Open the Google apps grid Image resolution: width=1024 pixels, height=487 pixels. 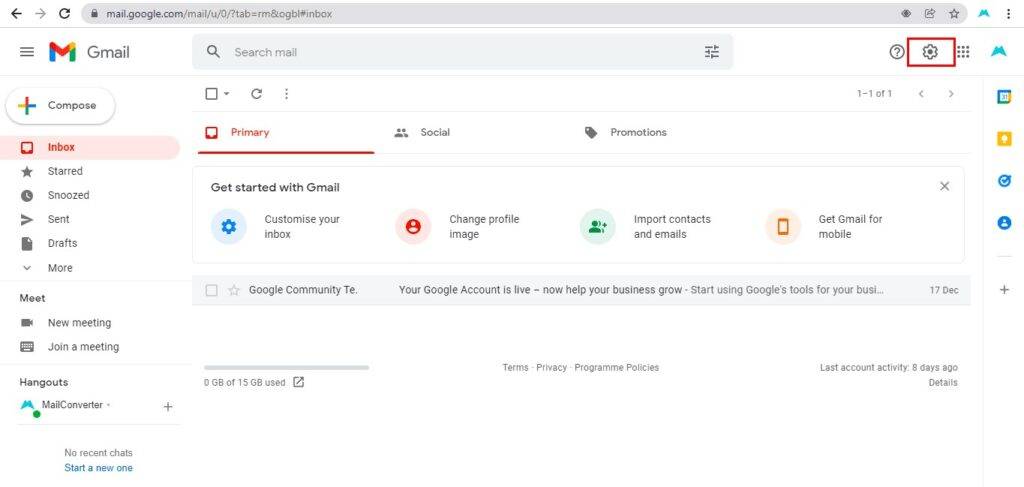[x=963, y=52]
